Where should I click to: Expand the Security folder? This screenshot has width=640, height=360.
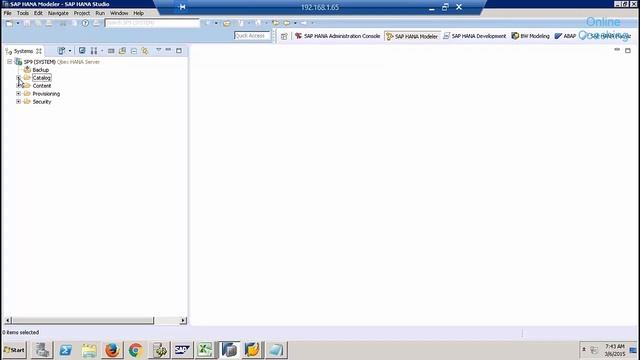pos(18,101)
